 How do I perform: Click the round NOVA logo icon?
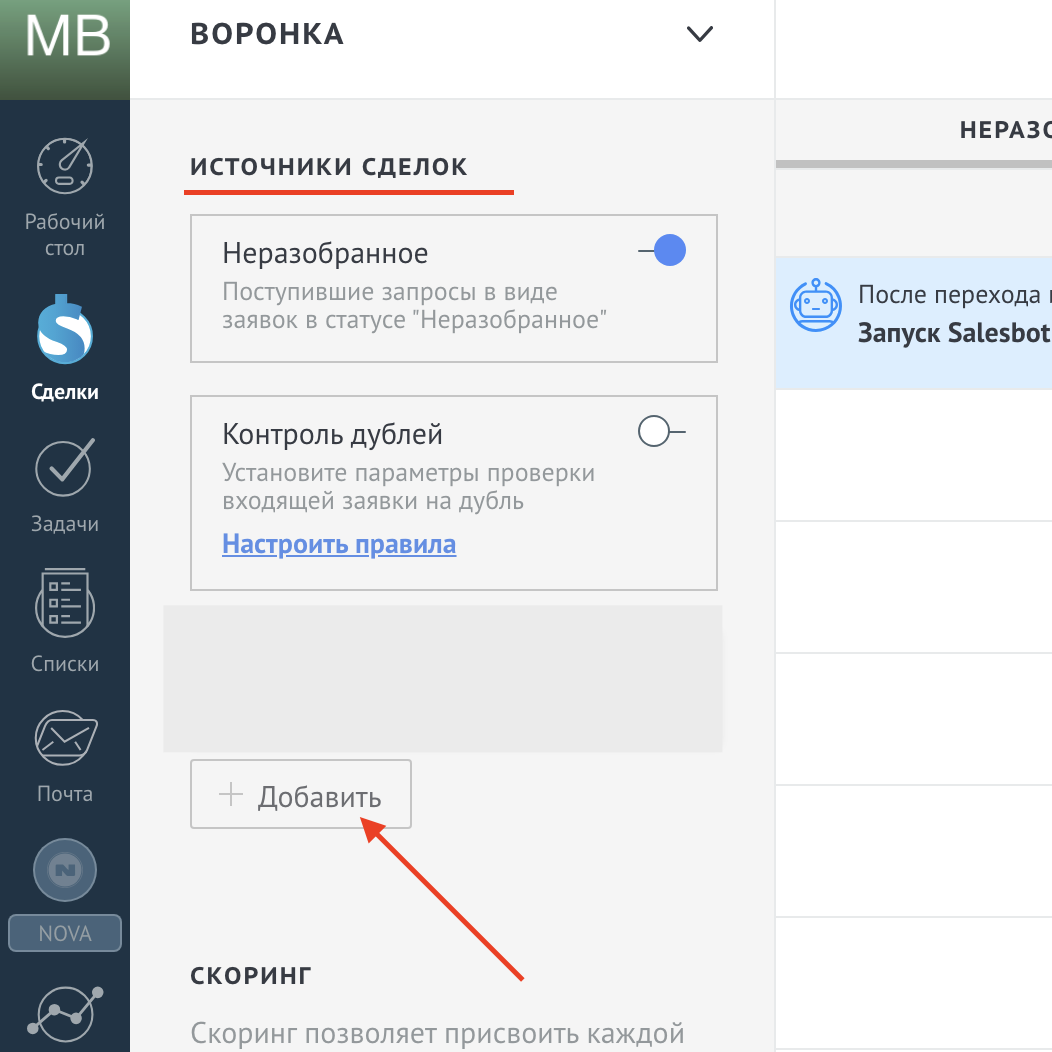pyautogui.click(x=64, y=871)
